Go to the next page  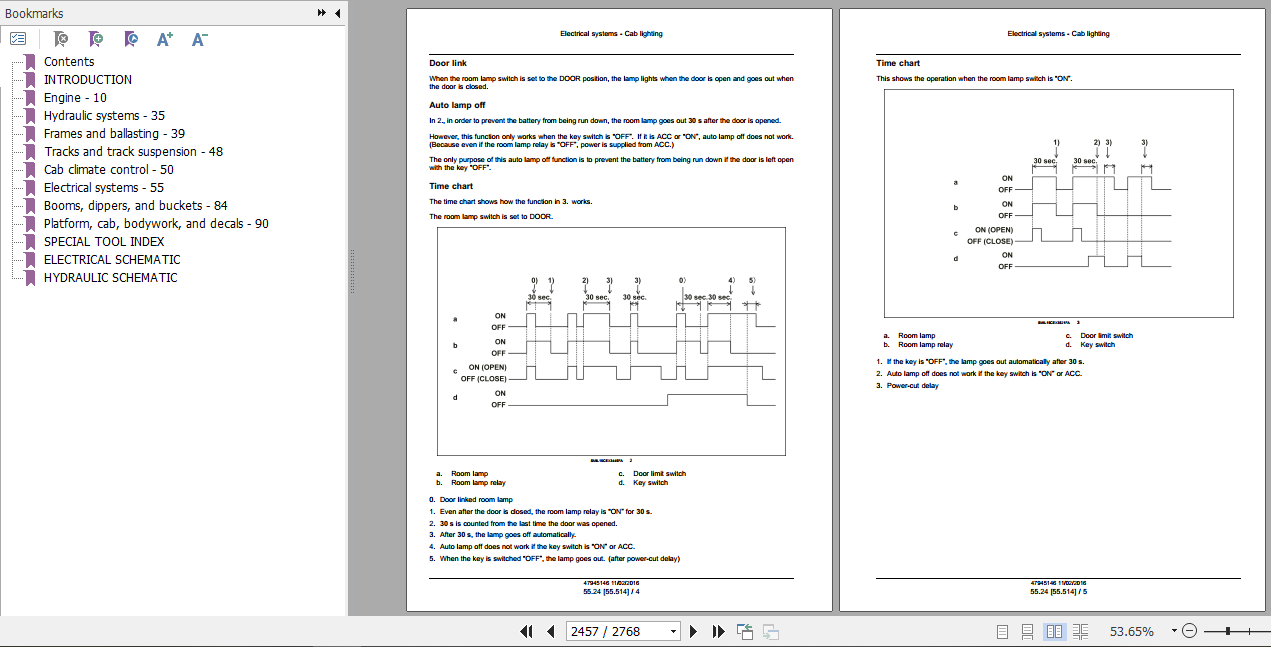694,631
